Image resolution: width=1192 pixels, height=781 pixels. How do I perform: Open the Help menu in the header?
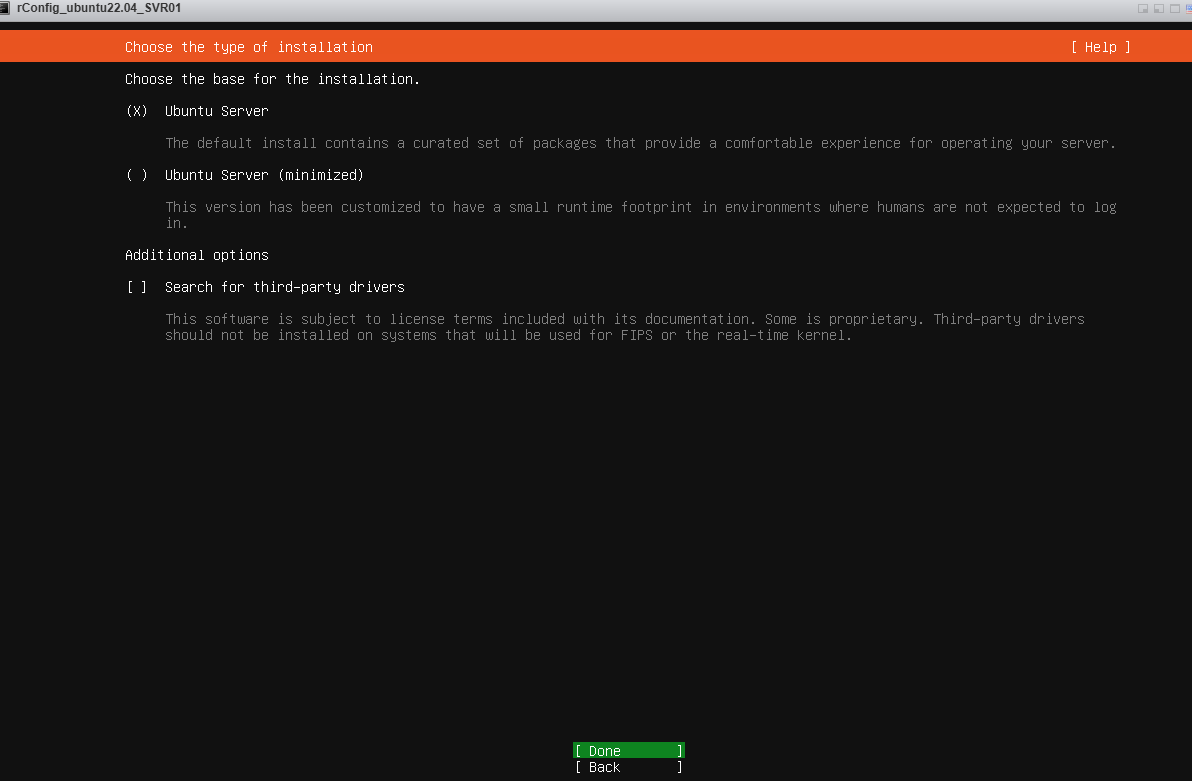(x=1101, y=47)
